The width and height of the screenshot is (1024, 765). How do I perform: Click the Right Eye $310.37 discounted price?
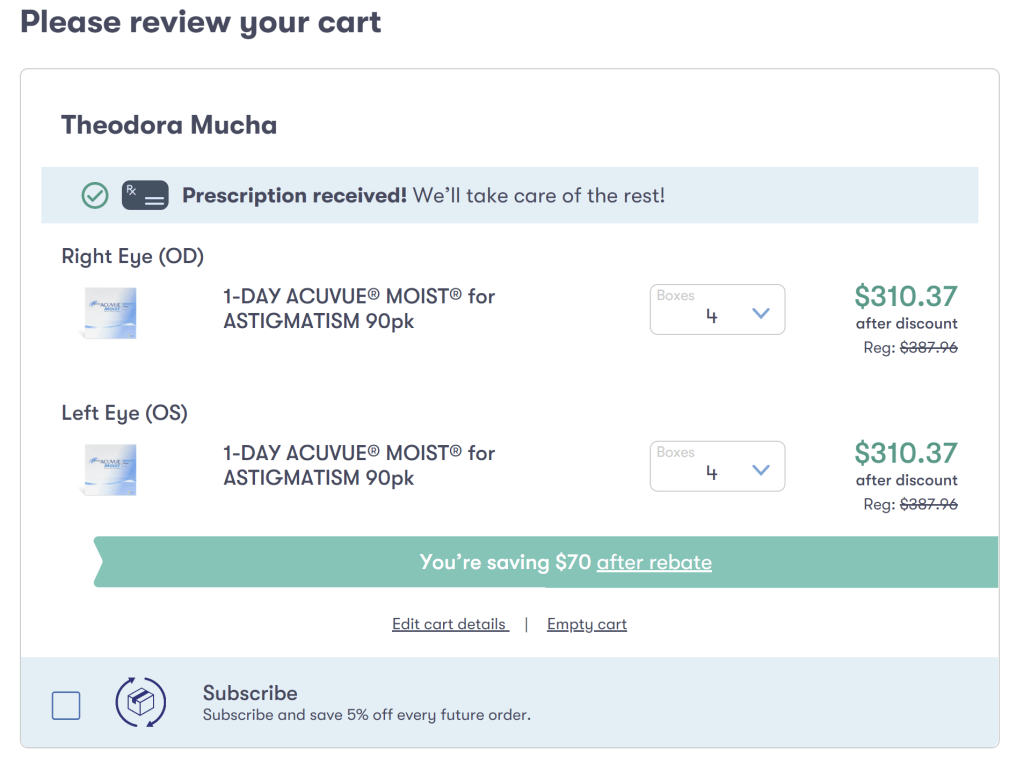[x=905, y=296]
